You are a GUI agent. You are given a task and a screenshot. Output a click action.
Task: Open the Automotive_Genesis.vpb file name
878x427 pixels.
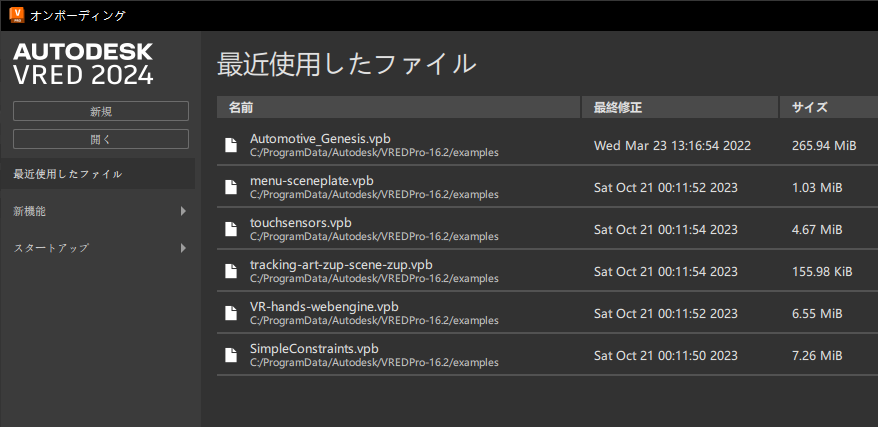click(319, 138)
